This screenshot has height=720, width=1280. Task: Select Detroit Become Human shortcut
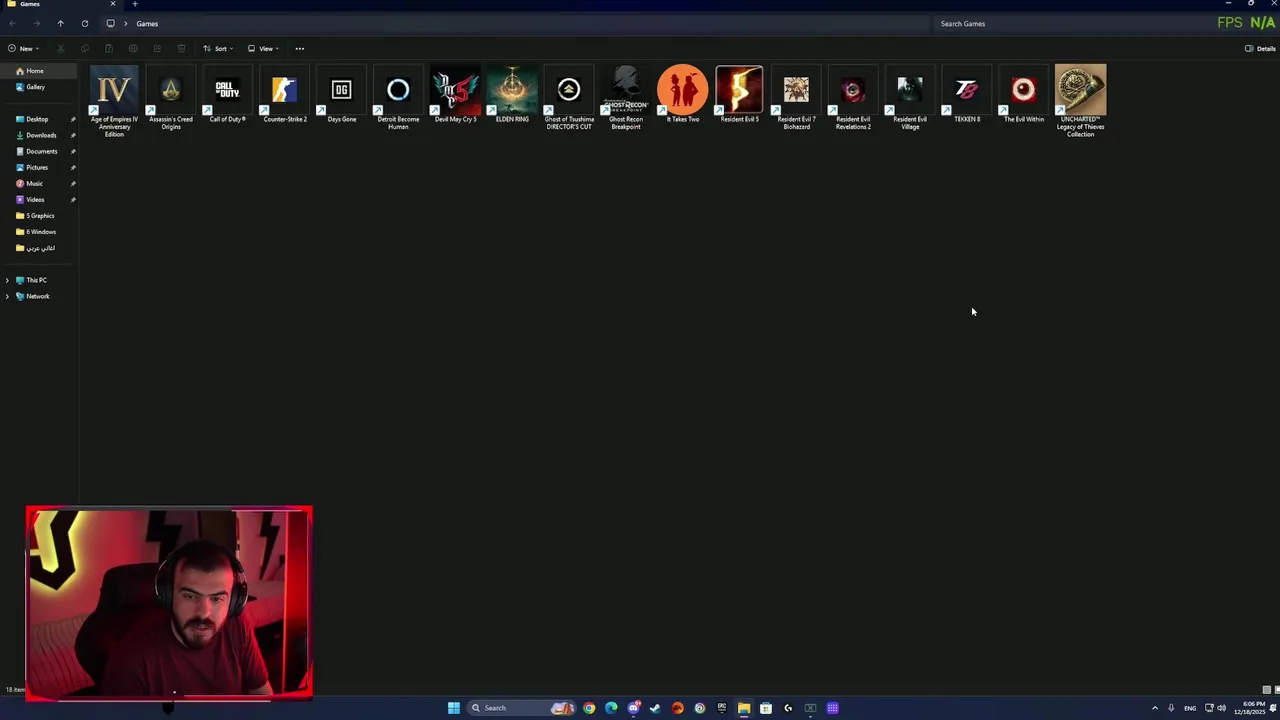pos(398,98)
